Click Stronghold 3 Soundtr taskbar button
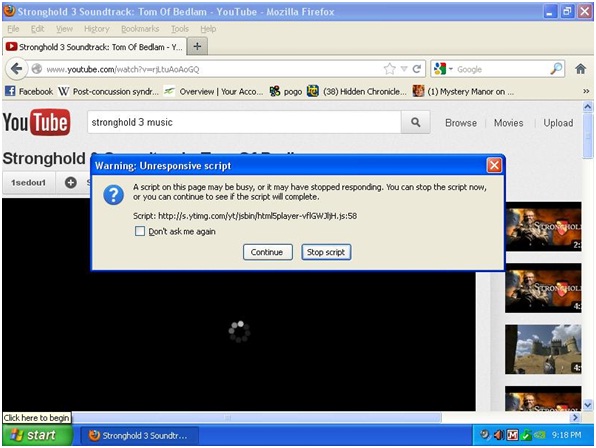 [x=139, y=435]
